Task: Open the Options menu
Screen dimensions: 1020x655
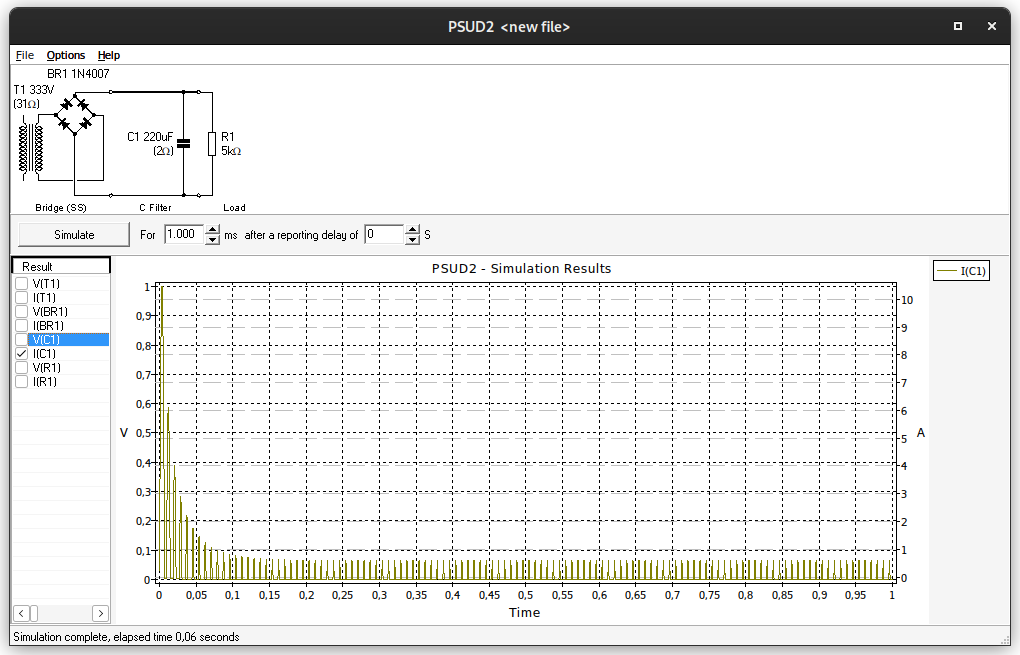Action: (66, 55)
